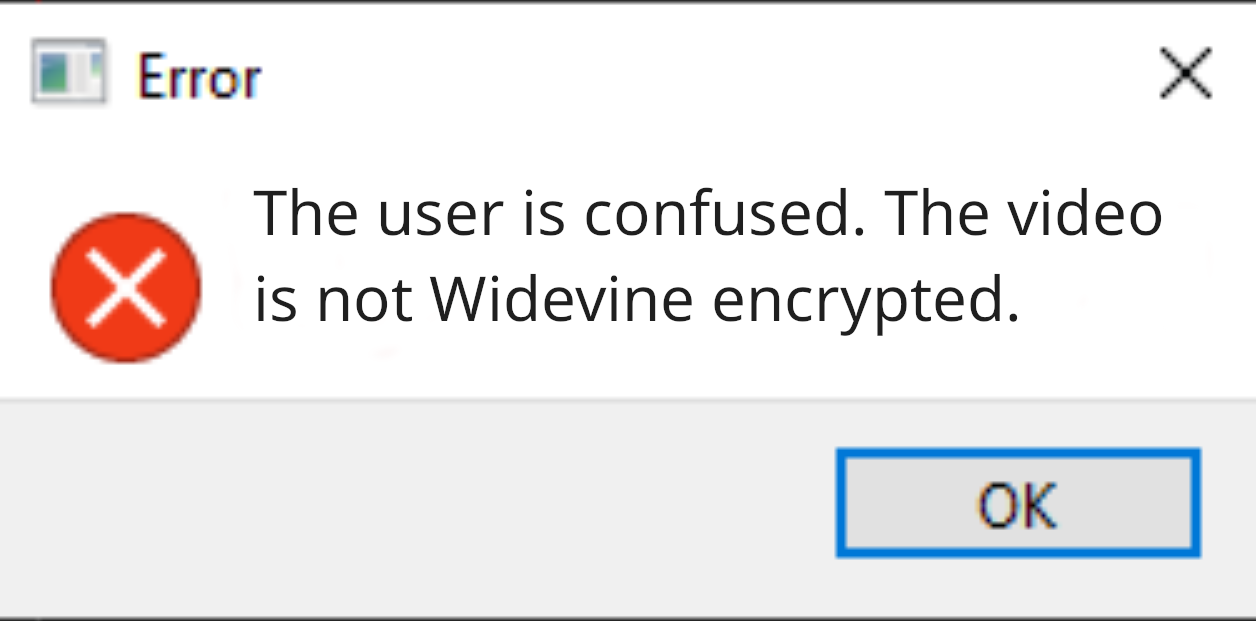This screenshot has width=1256, height=621.
Task: Click the small window icon in title bar
Action: [68, 72]
